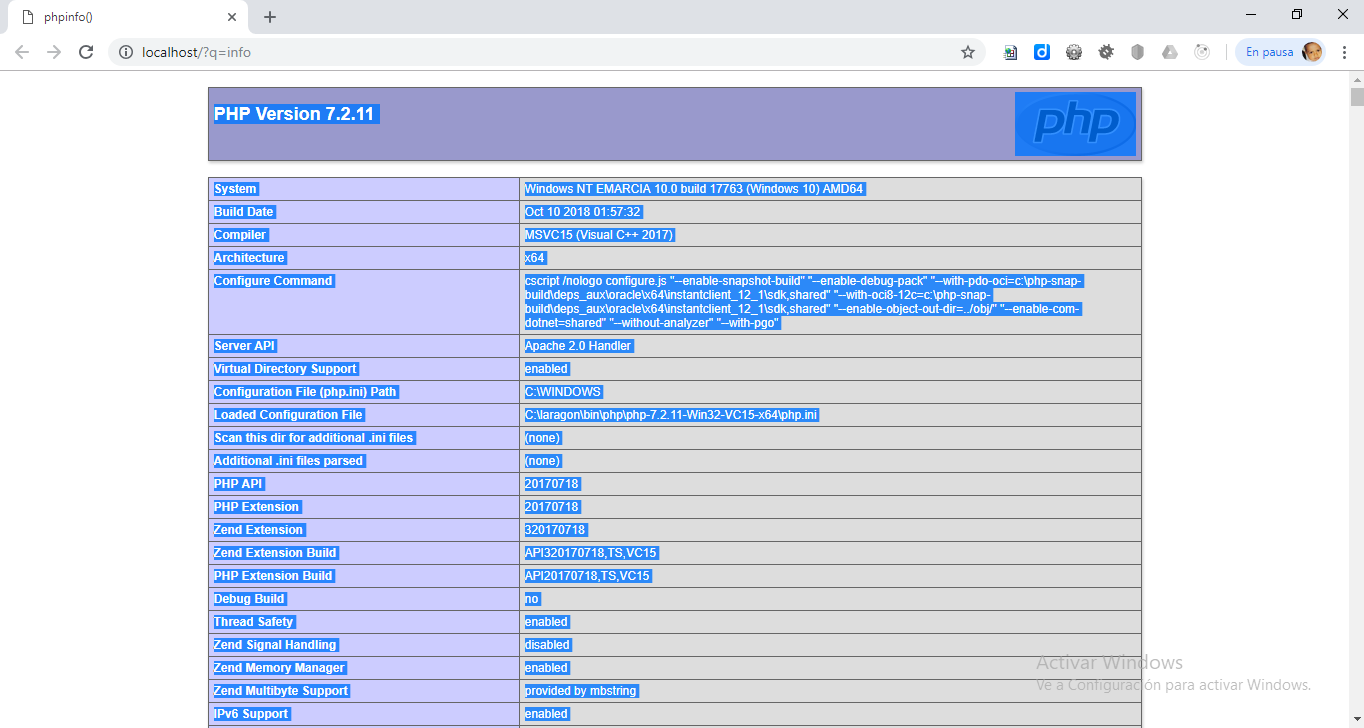Click the 'Zend Extension' label

point(258,530)
